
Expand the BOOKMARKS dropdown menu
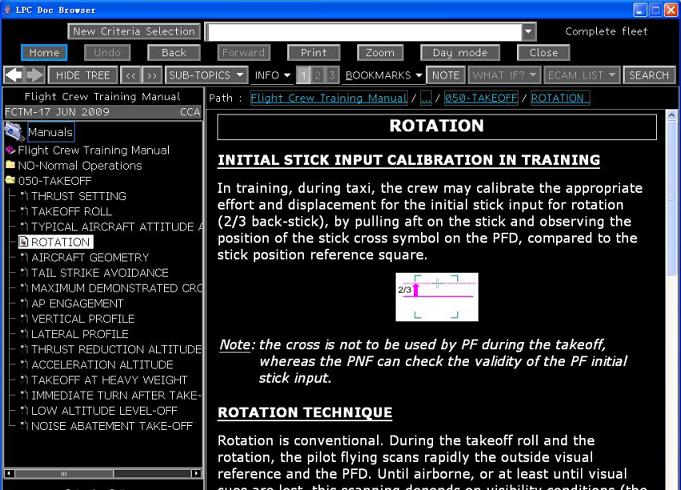tap(384, 75)
